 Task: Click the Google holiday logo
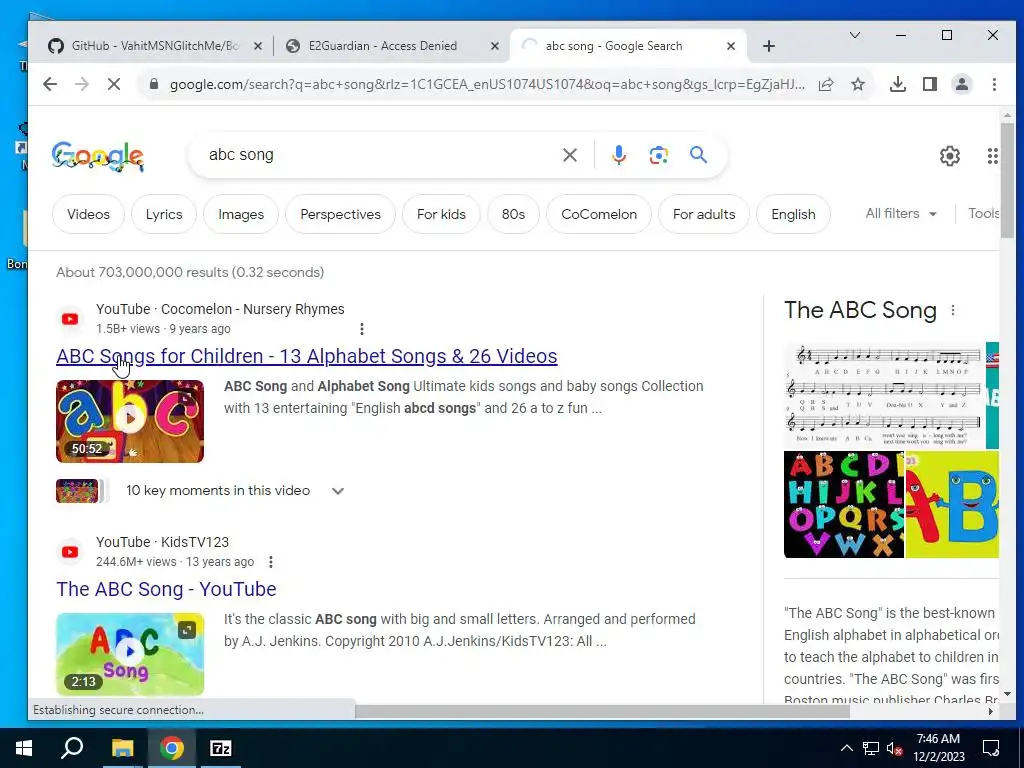point(98,157)
